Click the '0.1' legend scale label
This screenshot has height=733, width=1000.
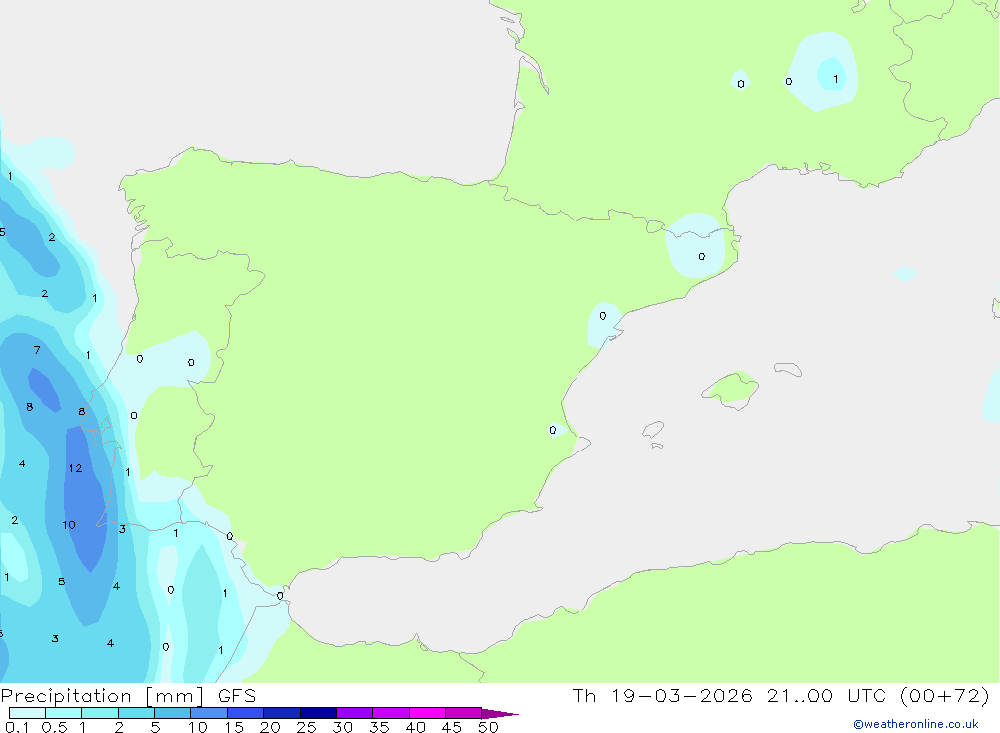pyautogui.click(x=17, y=727)
